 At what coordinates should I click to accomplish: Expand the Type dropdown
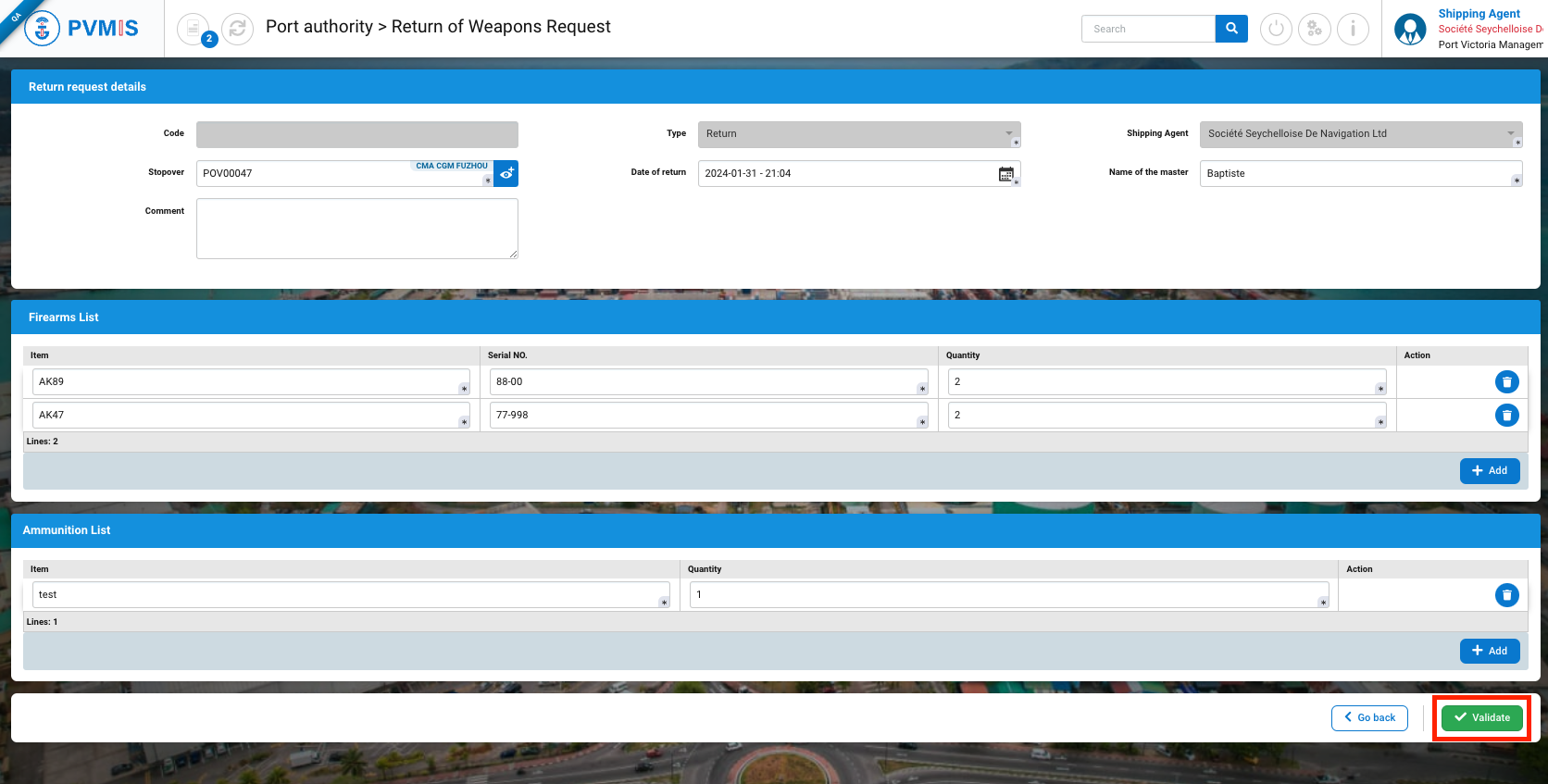[x=1009, y=134]
